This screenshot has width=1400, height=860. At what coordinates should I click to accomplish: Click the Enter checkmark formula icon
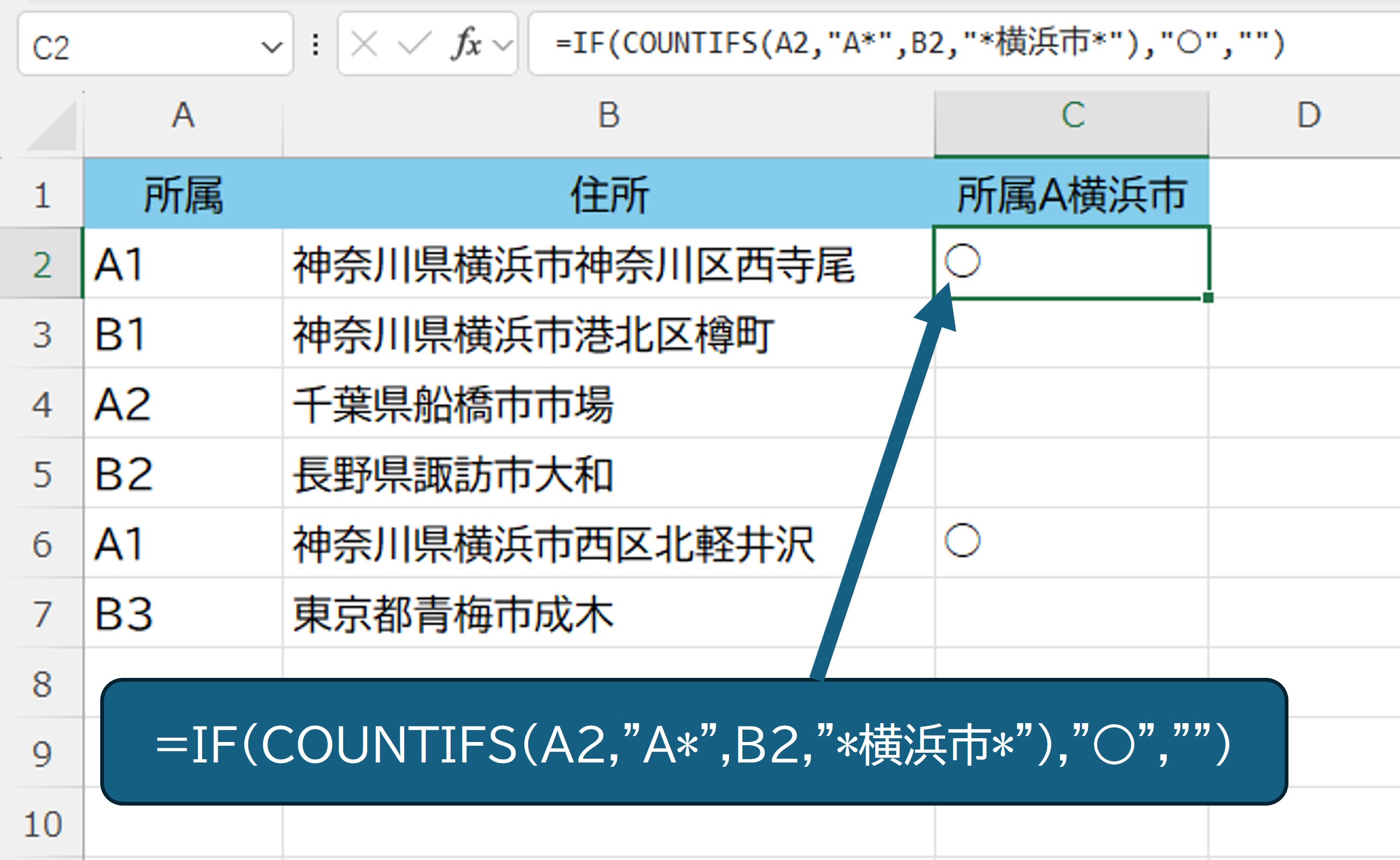pos(414,44)
